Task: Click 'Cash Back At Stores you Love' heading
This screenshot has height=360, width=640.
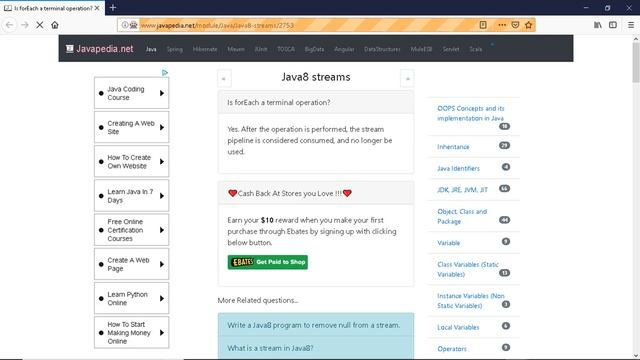Action: tap(290, 193)
